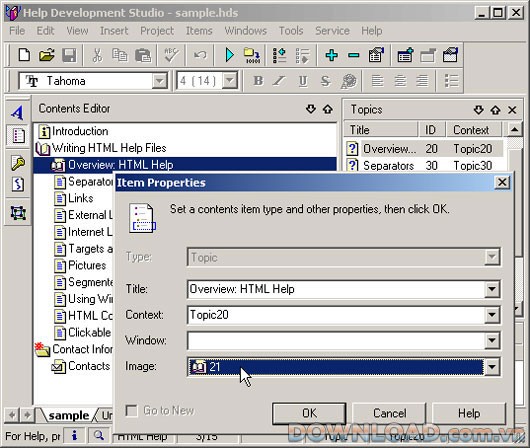Check the Go to New checkbox
The height and width of the screenshot is (448, 530).
tap(131, 411)
